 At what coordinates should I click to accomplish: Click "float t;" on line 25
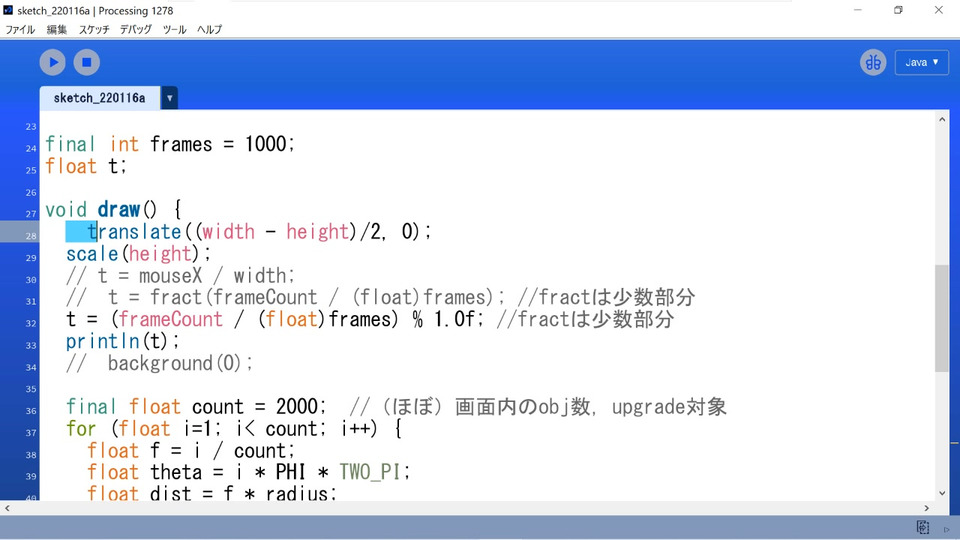coord(86,167)
